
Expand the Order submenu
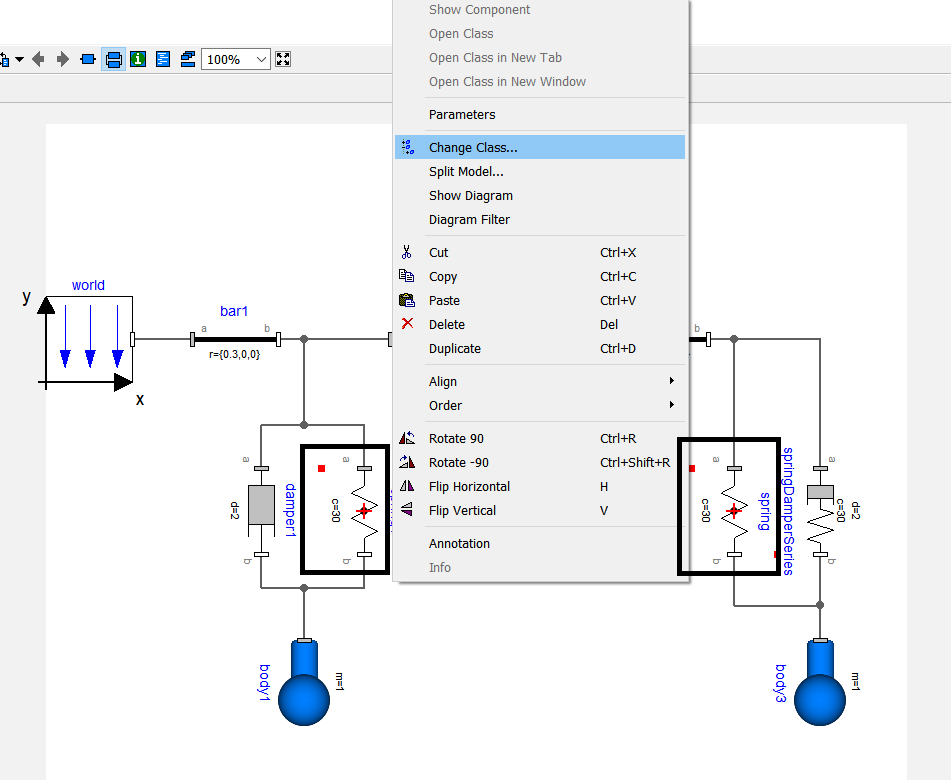pos(540,406)
